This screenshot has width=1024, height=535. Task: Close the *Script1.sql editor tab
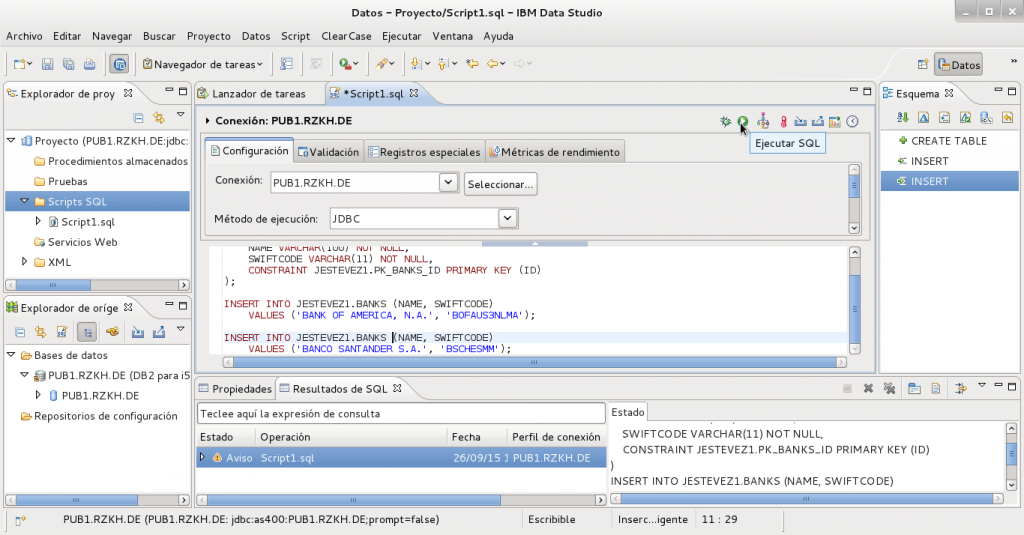[x=414, y=93]
